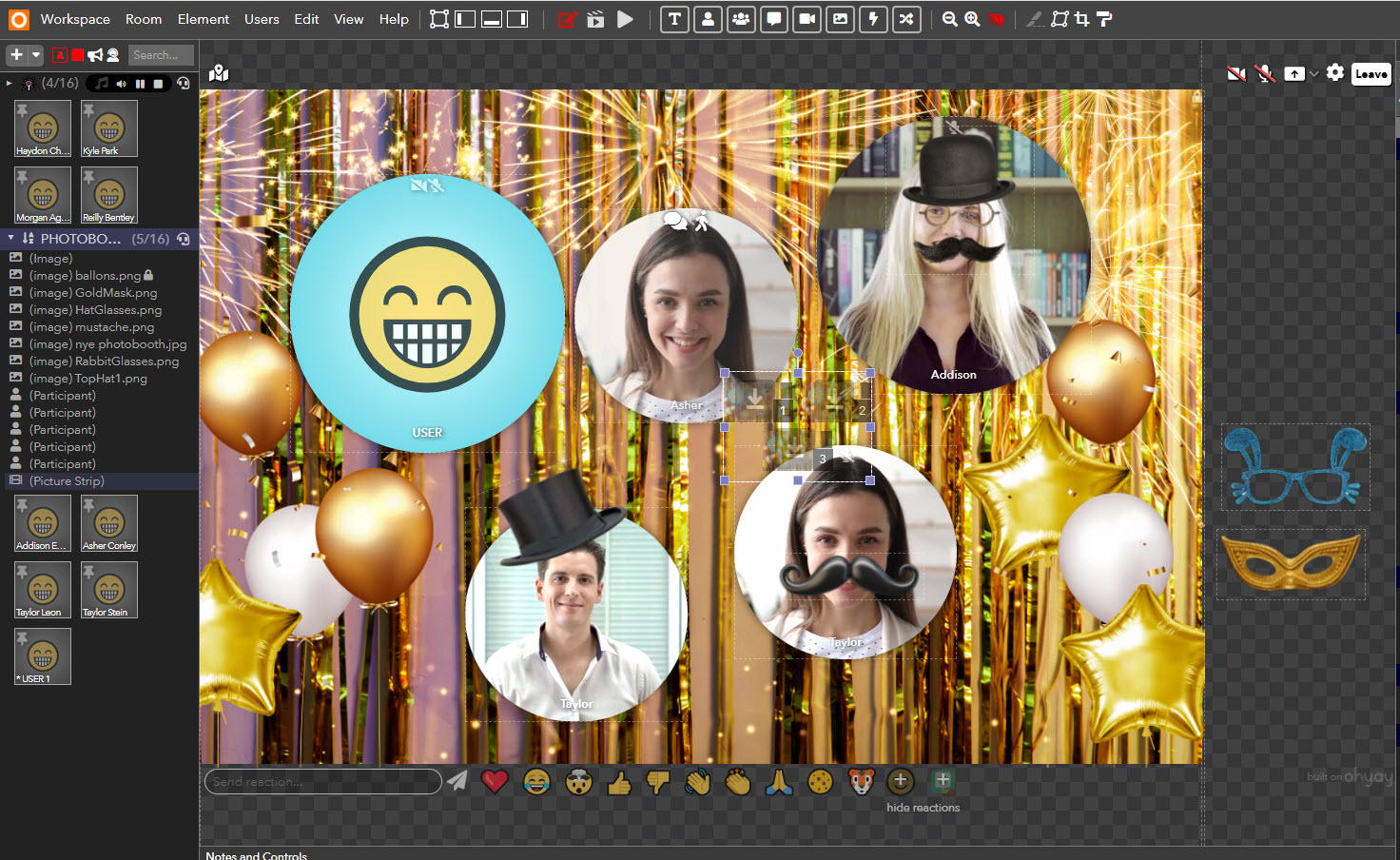
Task: Select the (image) ballons.png layer
Action: 91,276
